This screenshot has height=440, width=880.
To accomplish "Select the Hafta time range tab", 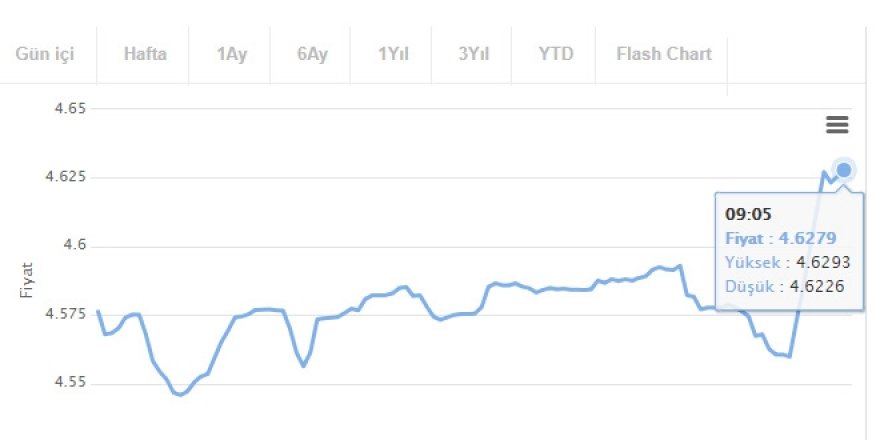I will (145, 54).
